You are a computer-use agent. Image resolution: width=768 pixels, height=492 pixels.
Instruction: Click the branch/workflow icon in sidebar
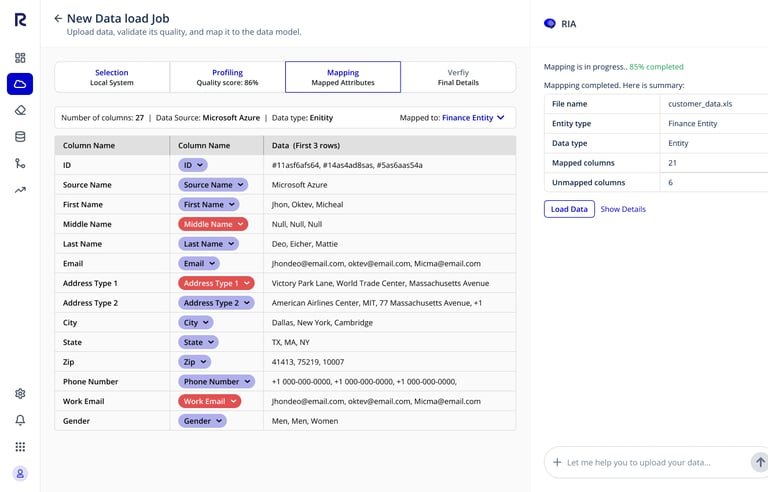coord(20,163)
